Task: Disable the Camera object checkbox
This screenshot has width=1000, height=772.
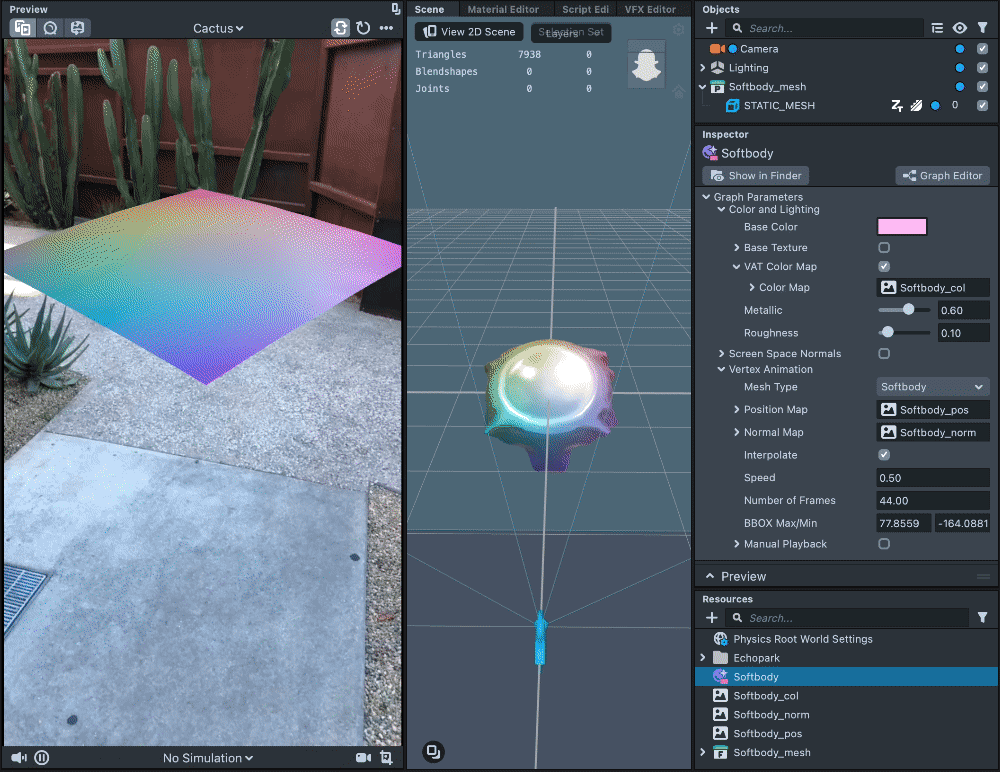Action: pyautogui.click(x=982, y=49)
